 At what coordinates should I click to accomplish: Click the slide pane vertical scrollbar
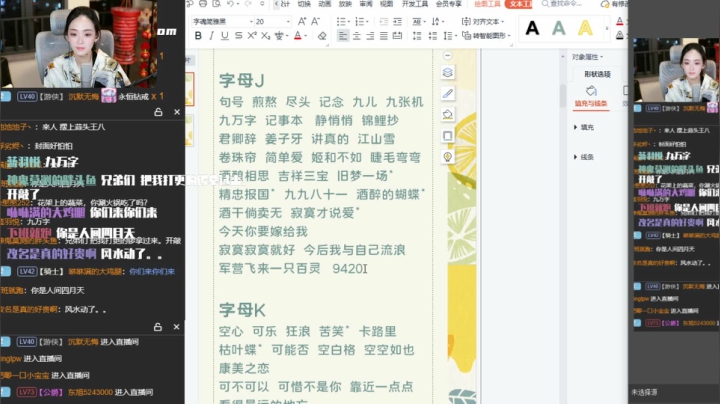point(563,96)
